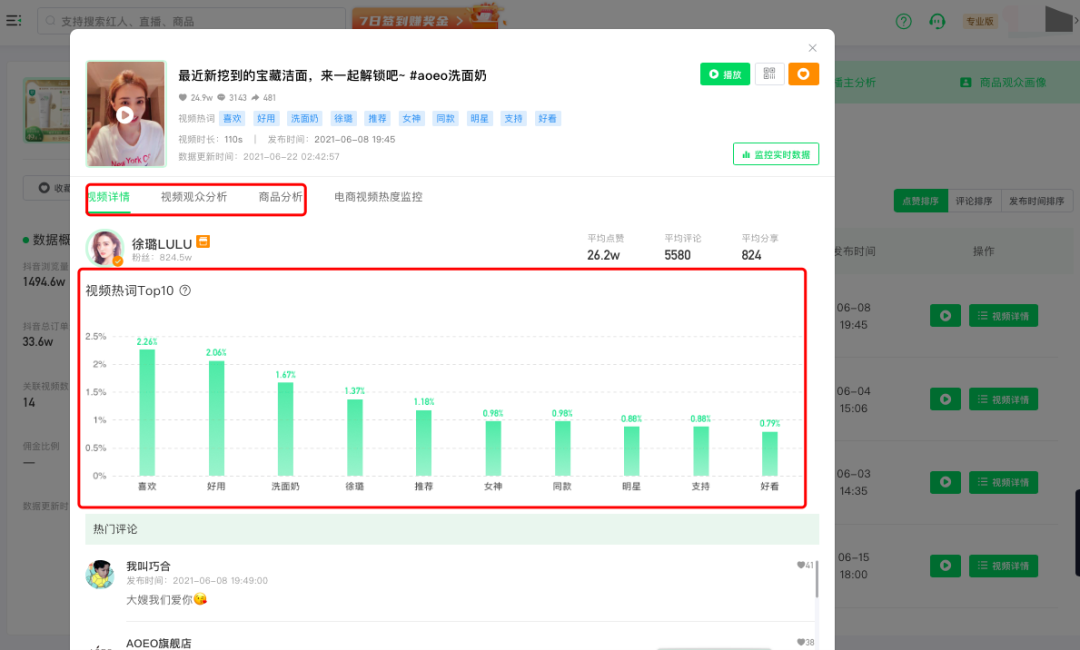The image size is (1080, 650).
Task: Click the 监控实时数据 button
Action: pos(776,154)
